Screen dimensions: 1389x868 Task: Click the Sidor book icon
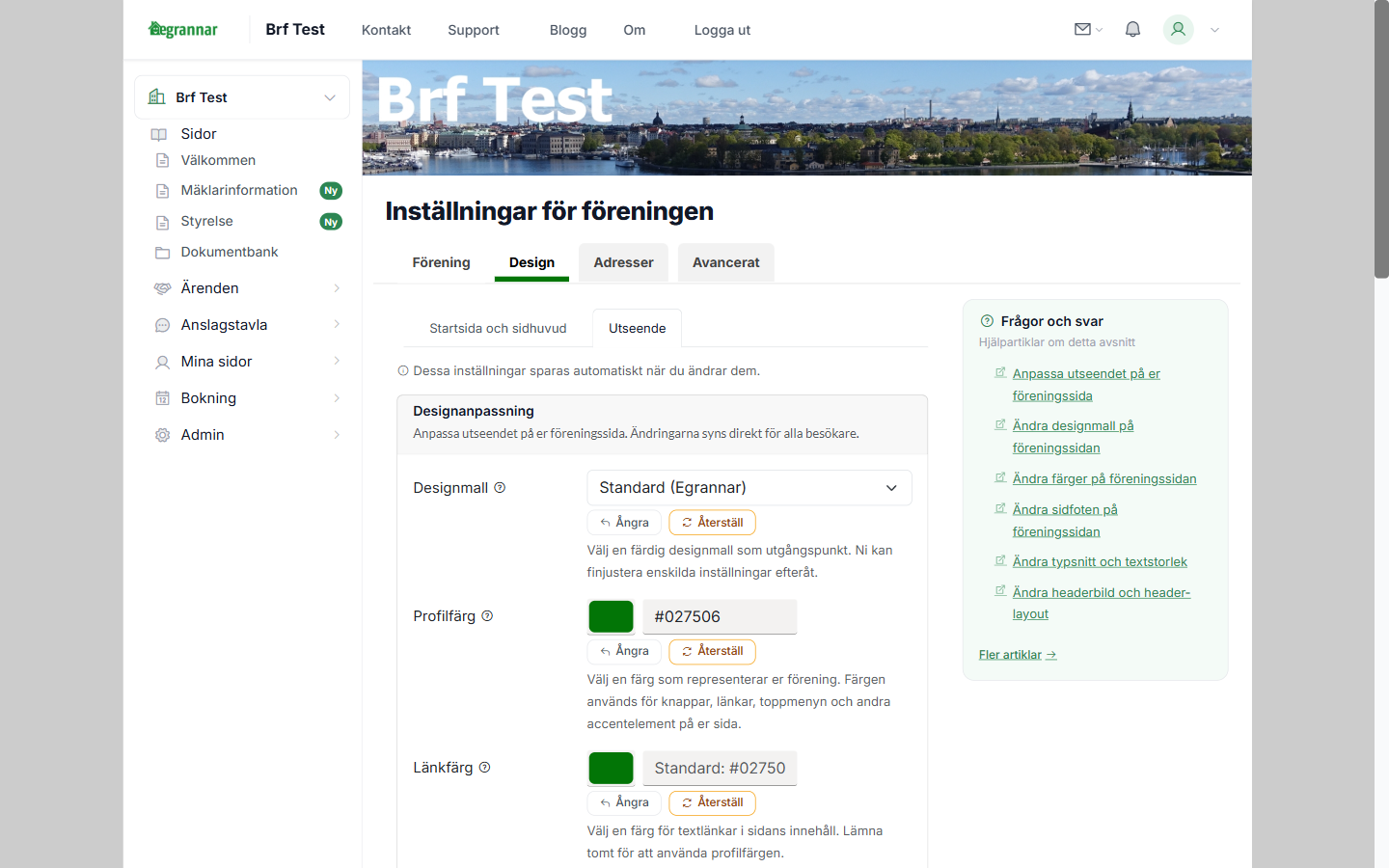159,134
